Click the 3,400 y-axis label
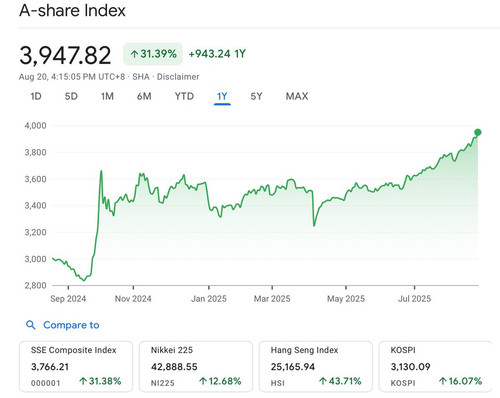Image resolution: width=500 pixels, height=398 pixels. point(35,206)
